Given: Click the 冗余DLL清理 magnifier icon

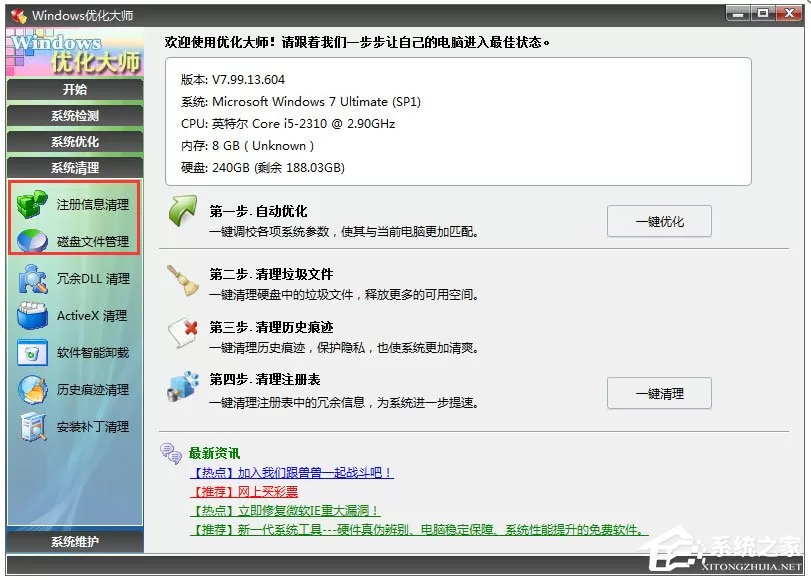Looking at the screenshot, I should (33, 279).
